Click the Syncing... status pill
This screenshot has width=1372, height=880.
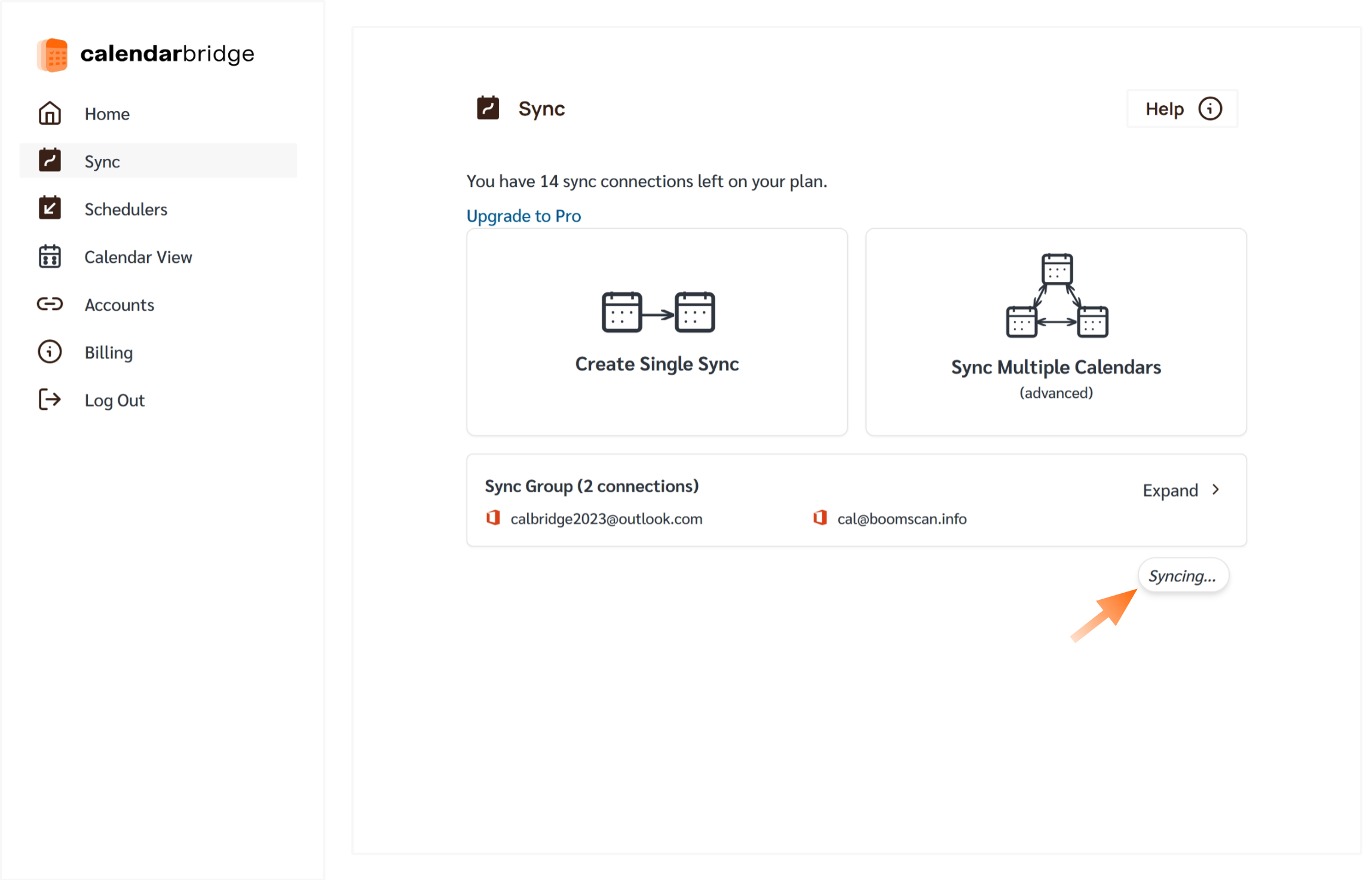coord(1183,576)
